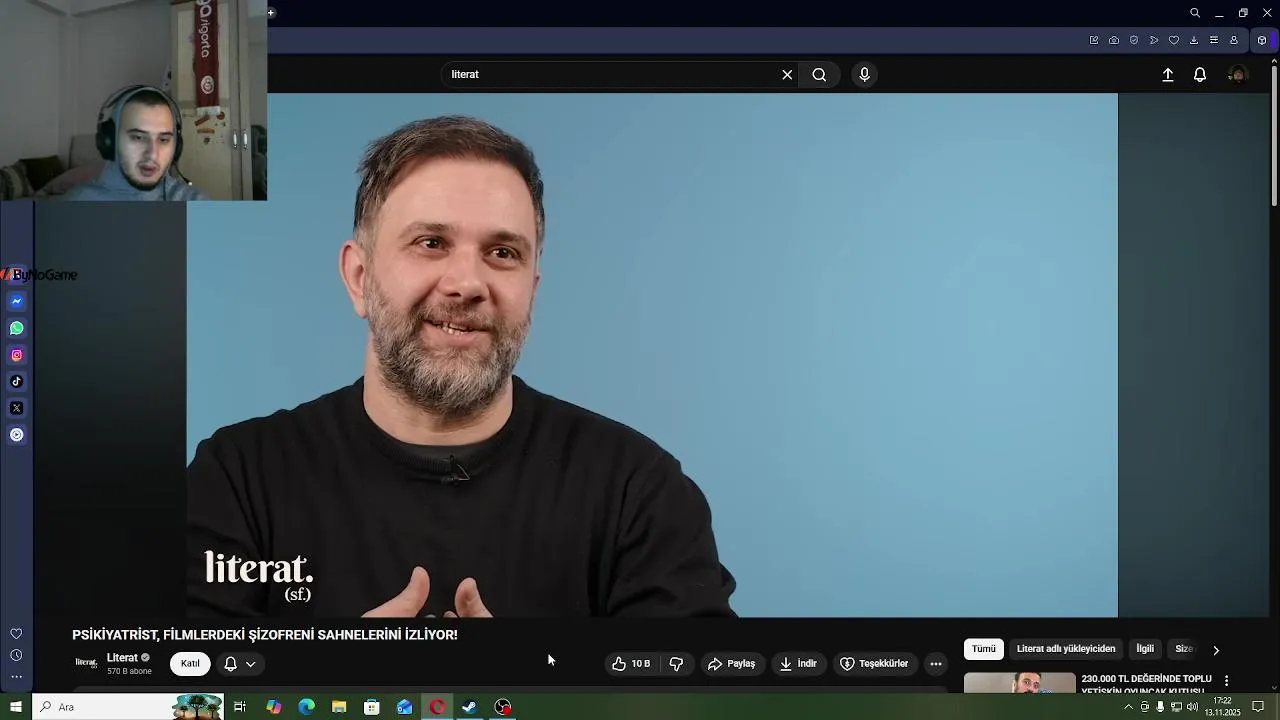Activate voice search microphone icon
Viewport: 1280px width, 720px height.
point(865,75)
